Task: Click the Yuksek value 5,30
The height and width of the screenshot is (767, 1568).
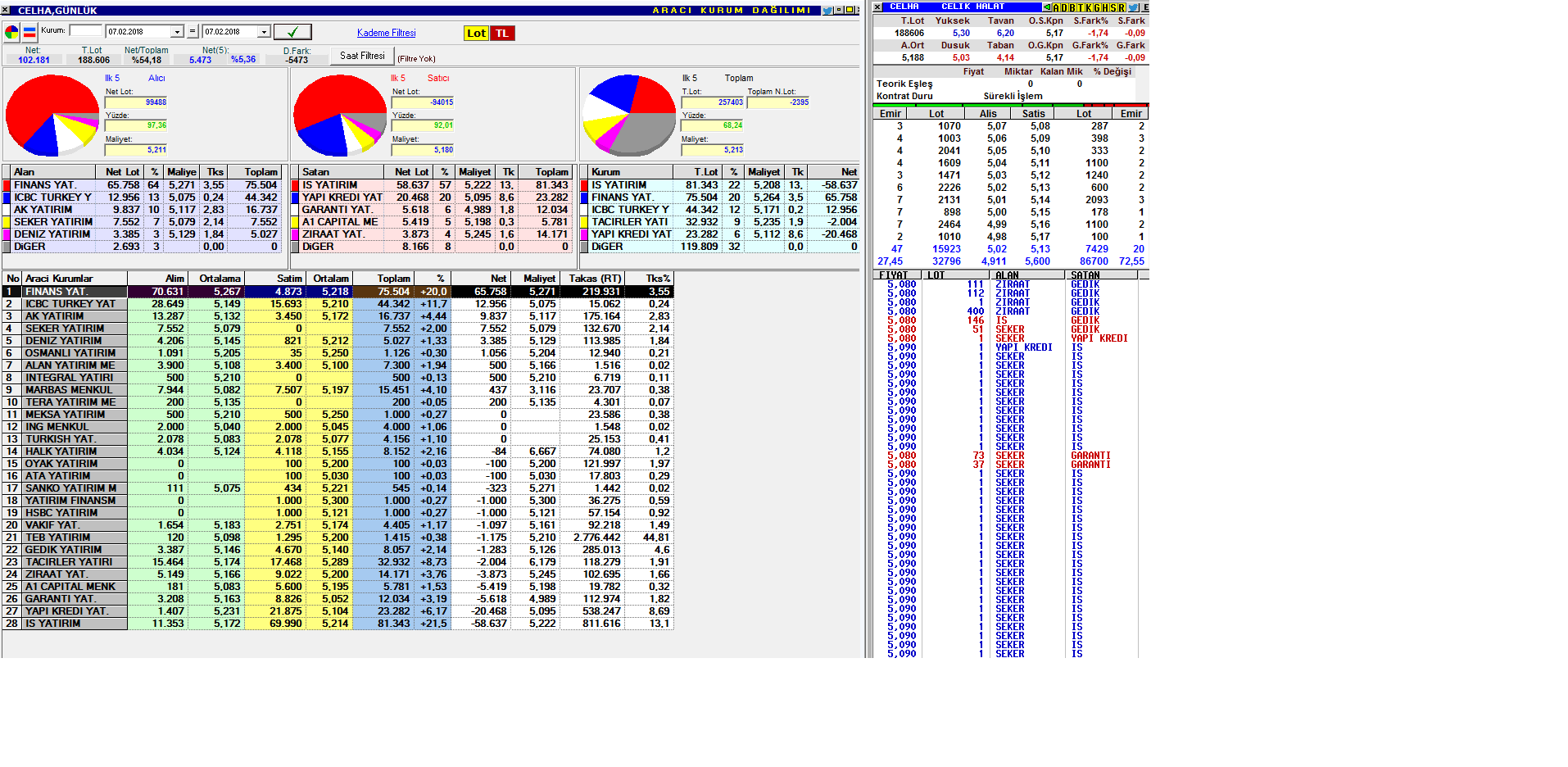Action: (x=961, y=34)
